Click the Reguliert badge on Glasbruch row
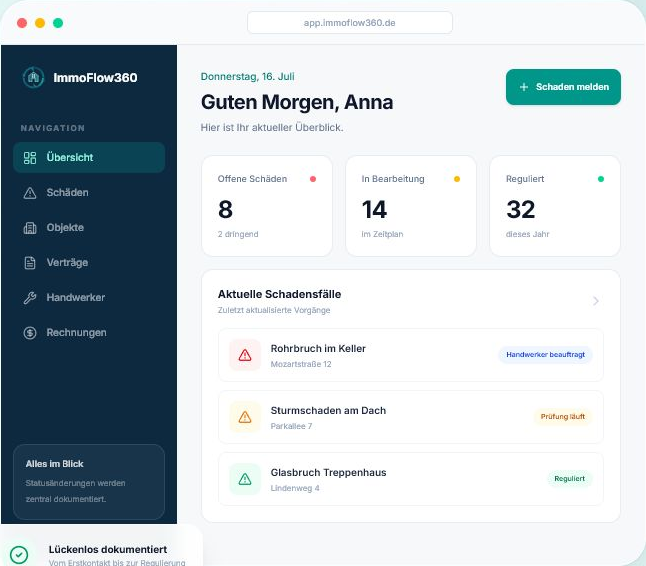The height and width of the screenshot is (566, 646). click(x=569, y=479)
